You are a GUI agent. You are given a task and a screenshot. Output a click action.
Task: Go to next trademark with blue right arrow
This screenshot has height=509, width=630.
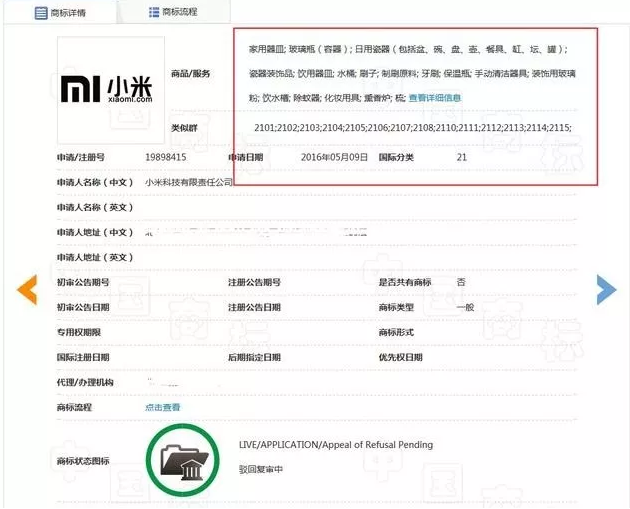(606, 288)
